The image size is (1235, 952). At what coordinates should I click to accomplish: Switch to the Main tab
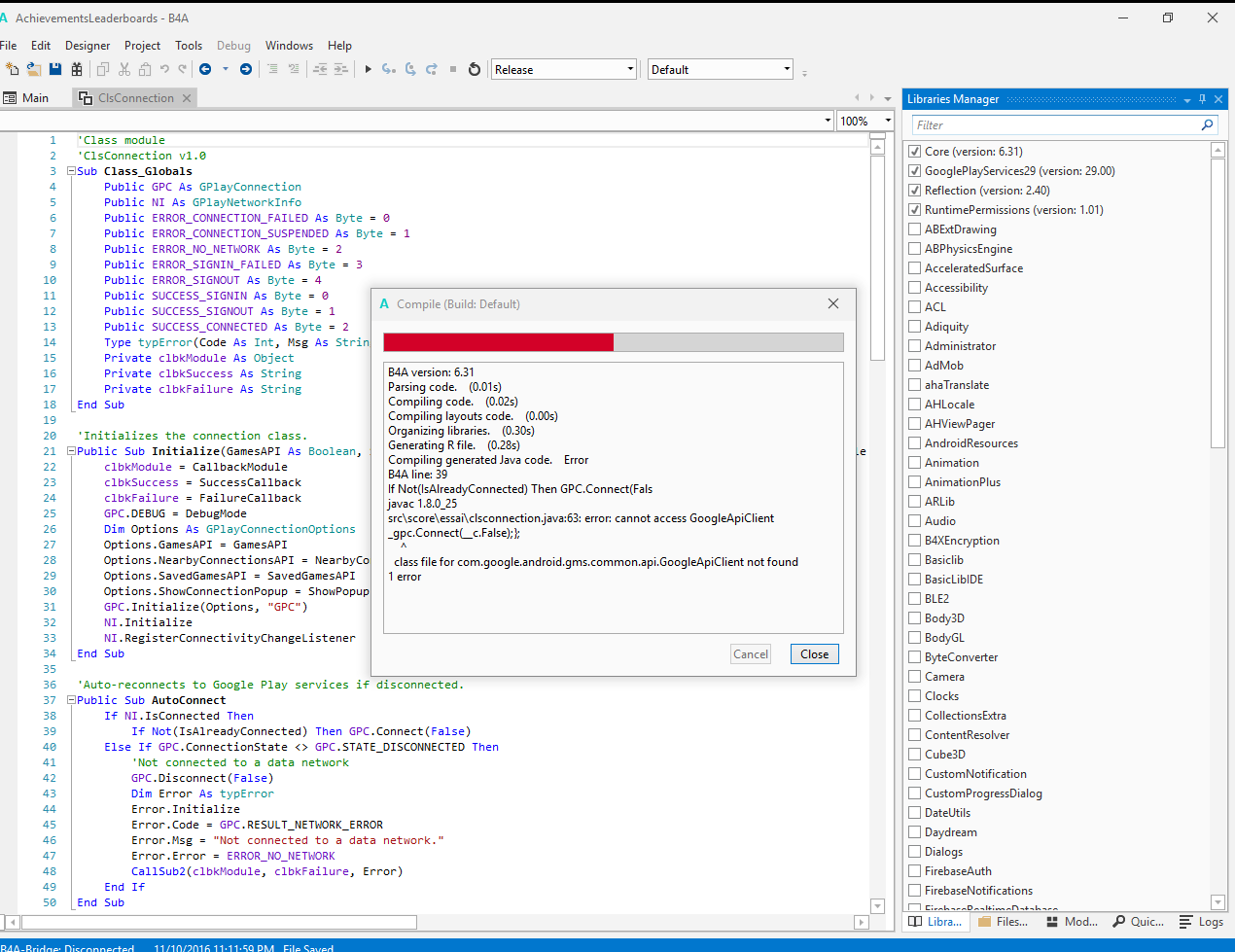tap(35, 98)
